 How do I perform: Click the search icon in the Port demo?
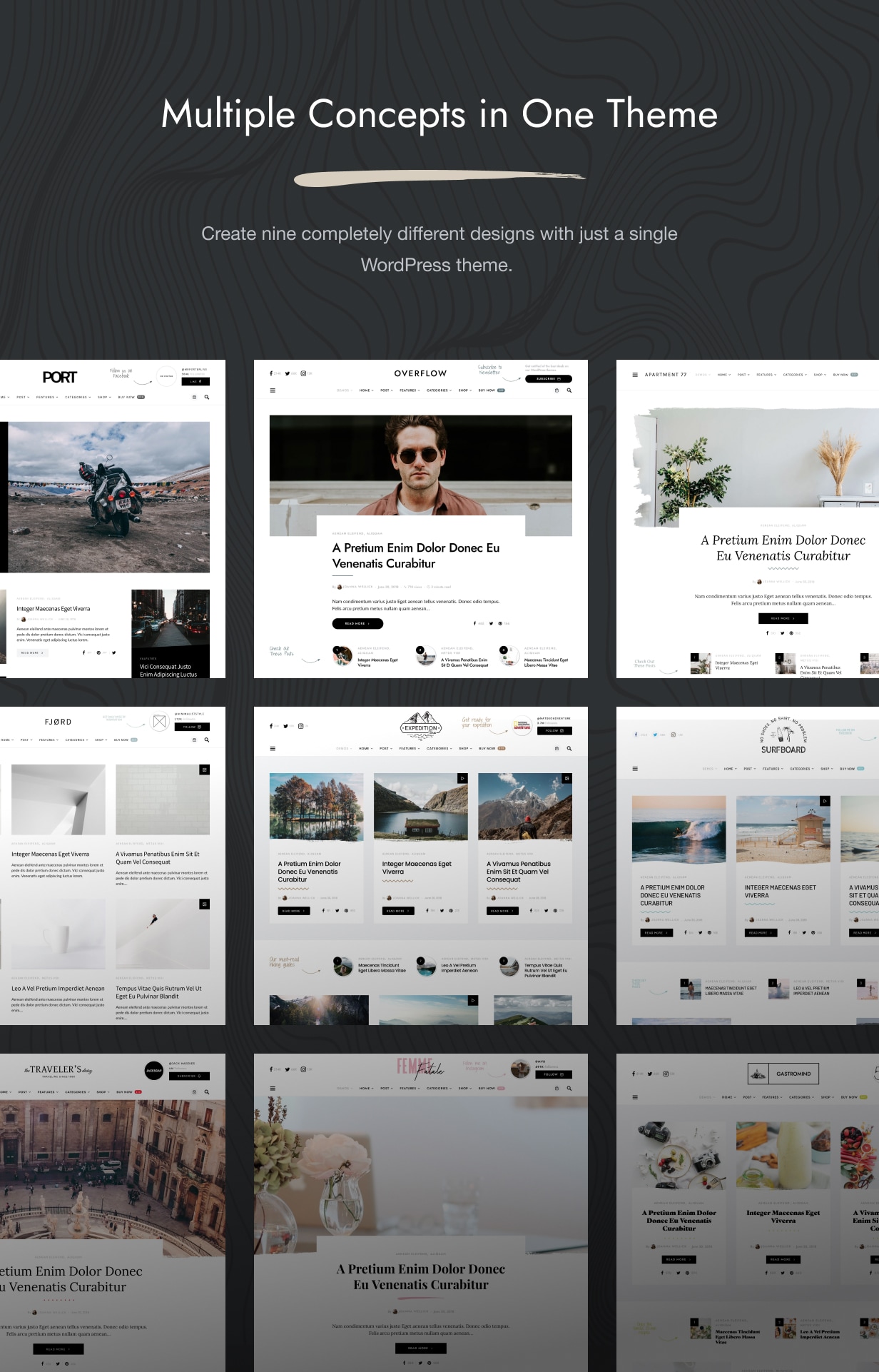tap(207, 398)
